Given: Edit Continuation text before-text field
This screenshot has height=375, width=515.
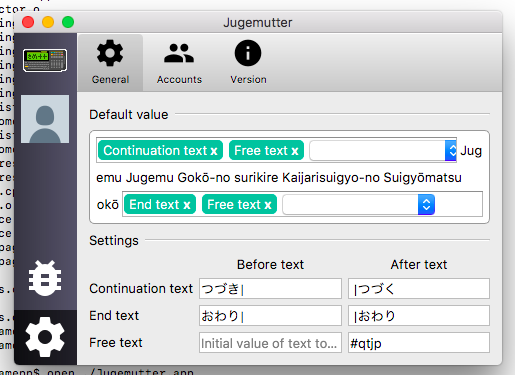Looking at the screenshot, I should point(270,289).
